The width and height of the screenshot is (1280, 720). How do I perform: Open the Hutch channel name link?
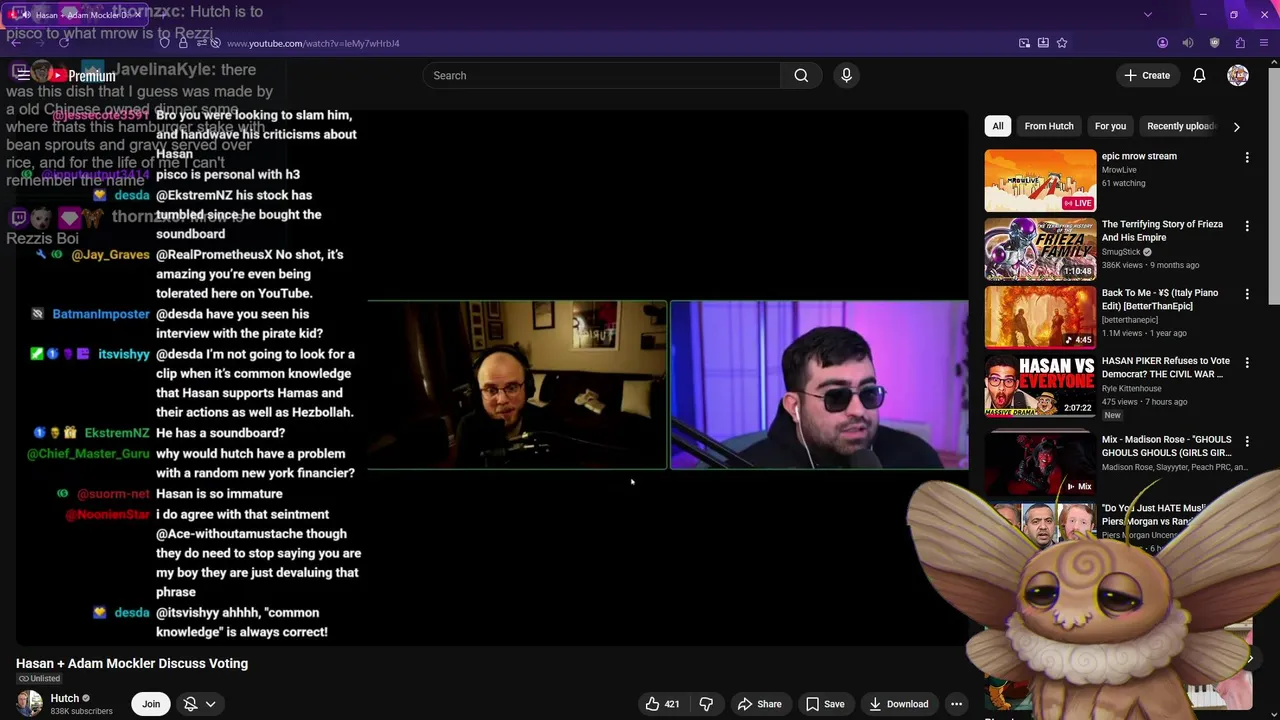(64, 698)
